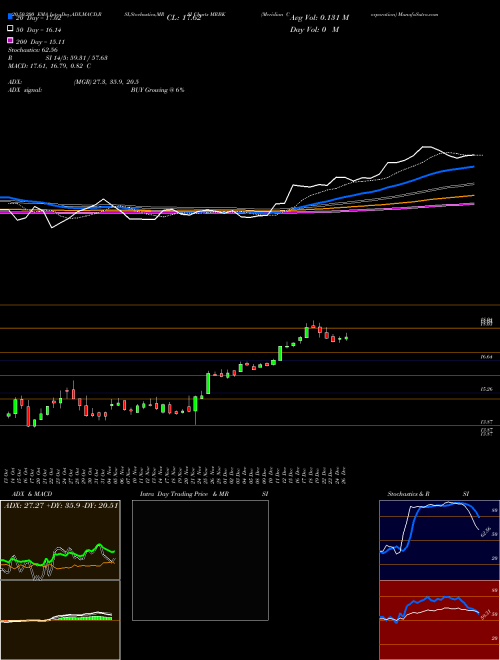Click the magenta 200 Day legend swatch
The image size is (500, 660).
[10, 40]
